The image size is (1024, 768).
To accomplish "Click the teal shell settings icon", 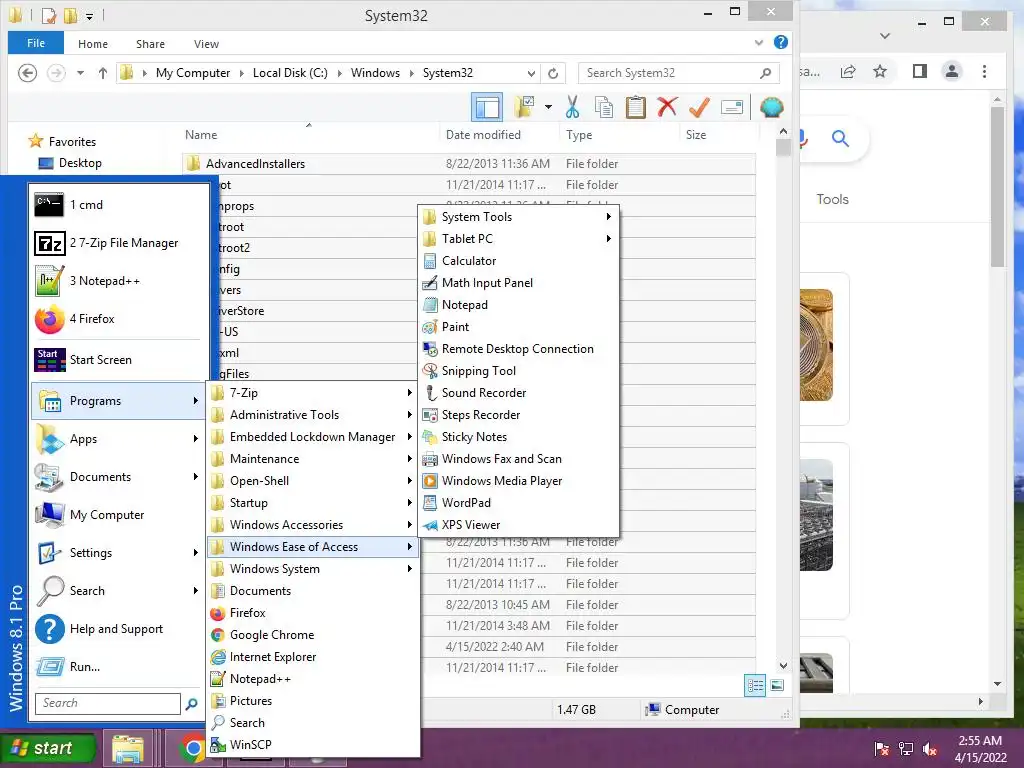I will point(771,107).
